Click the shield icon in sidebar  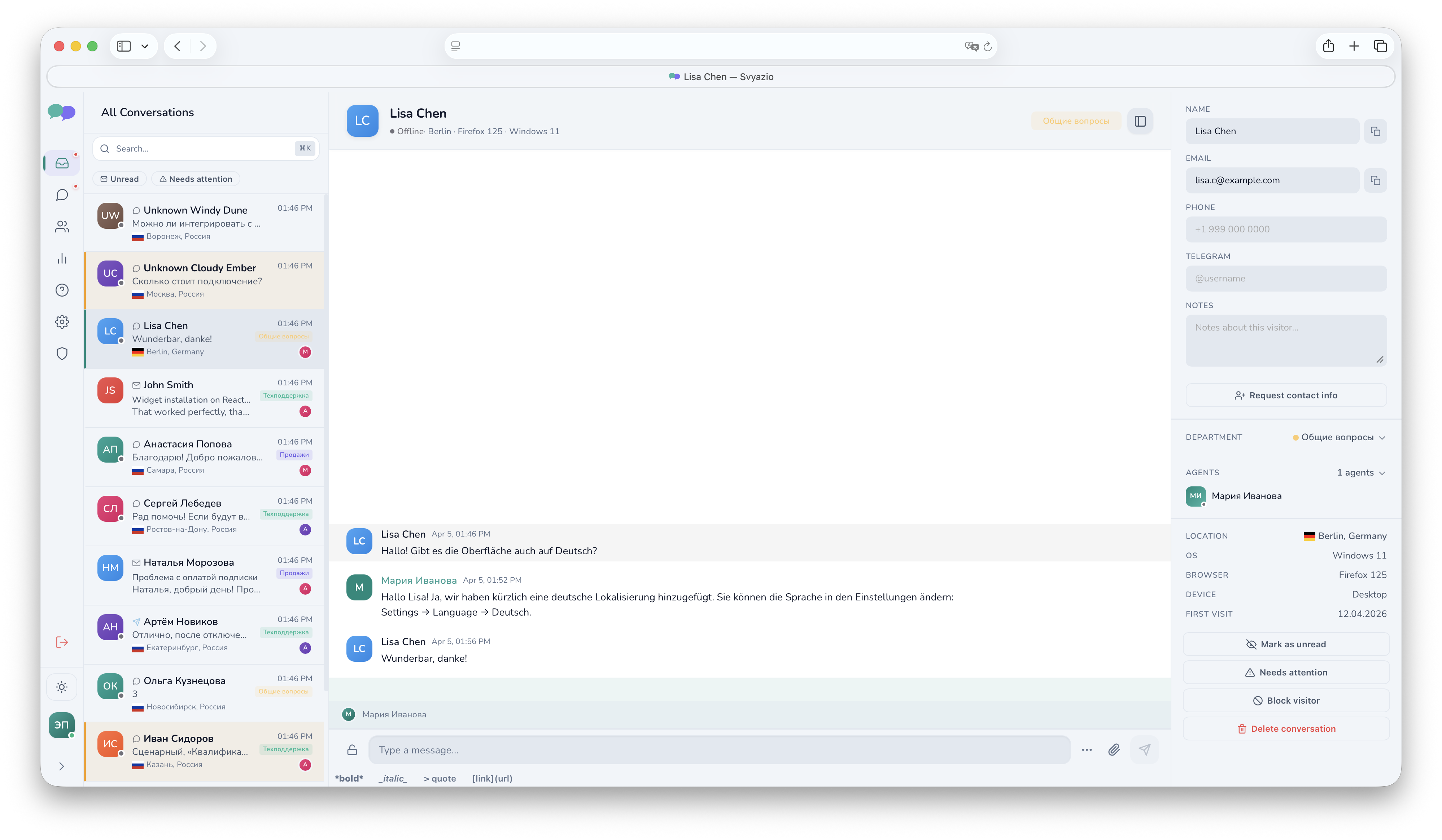(x=62, y=354)
